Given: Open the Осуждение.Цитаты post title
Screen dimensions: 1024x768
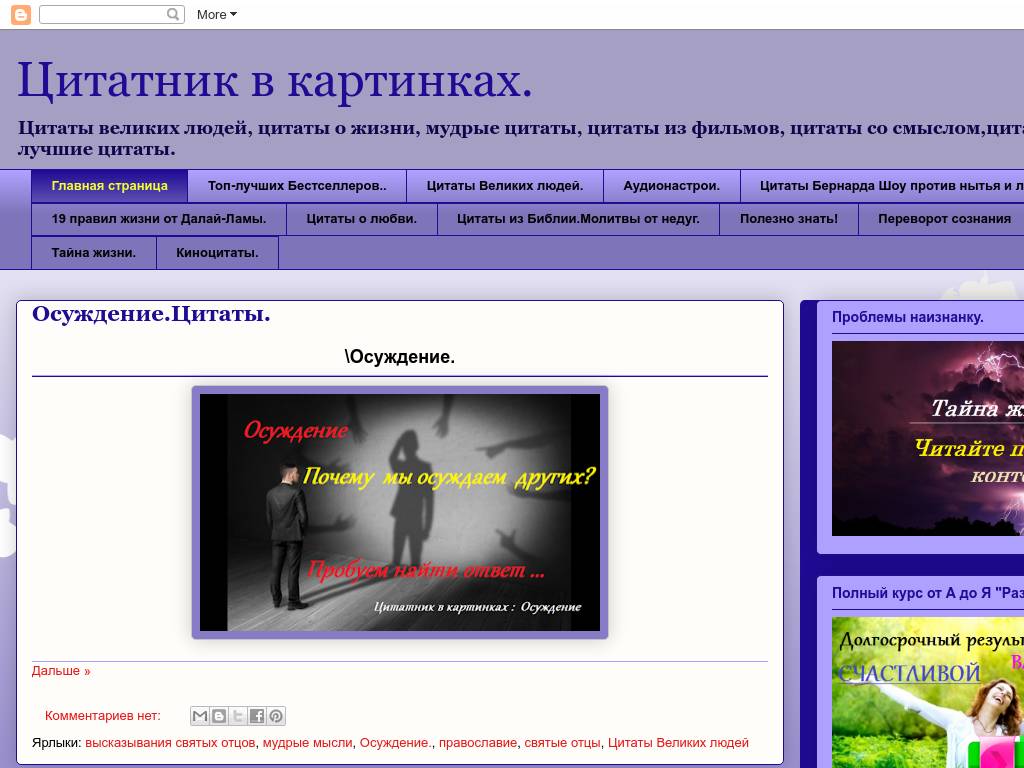Looking at the screenshot, I should (149, 313).
